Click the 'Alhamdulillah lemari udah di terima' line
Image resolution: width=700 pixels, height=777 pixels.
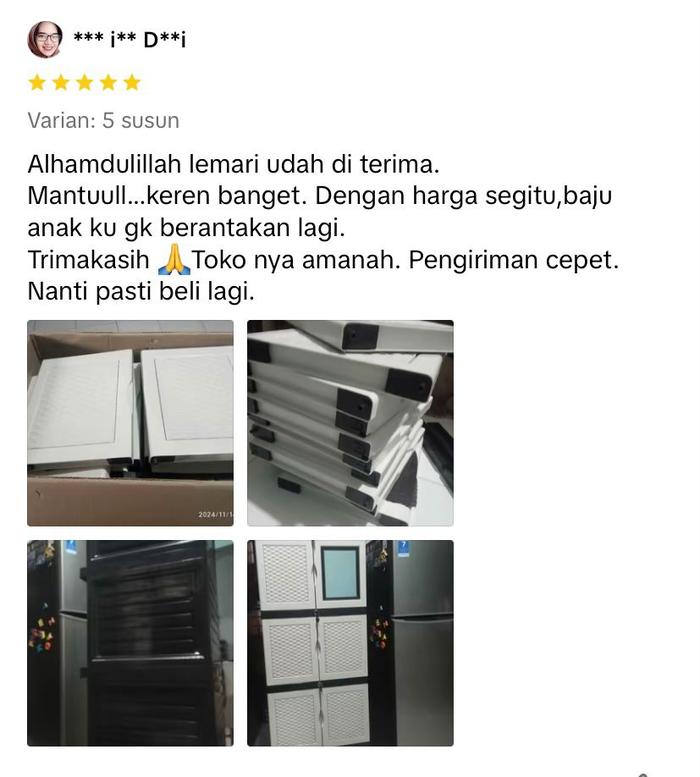[x=233, y=165]
